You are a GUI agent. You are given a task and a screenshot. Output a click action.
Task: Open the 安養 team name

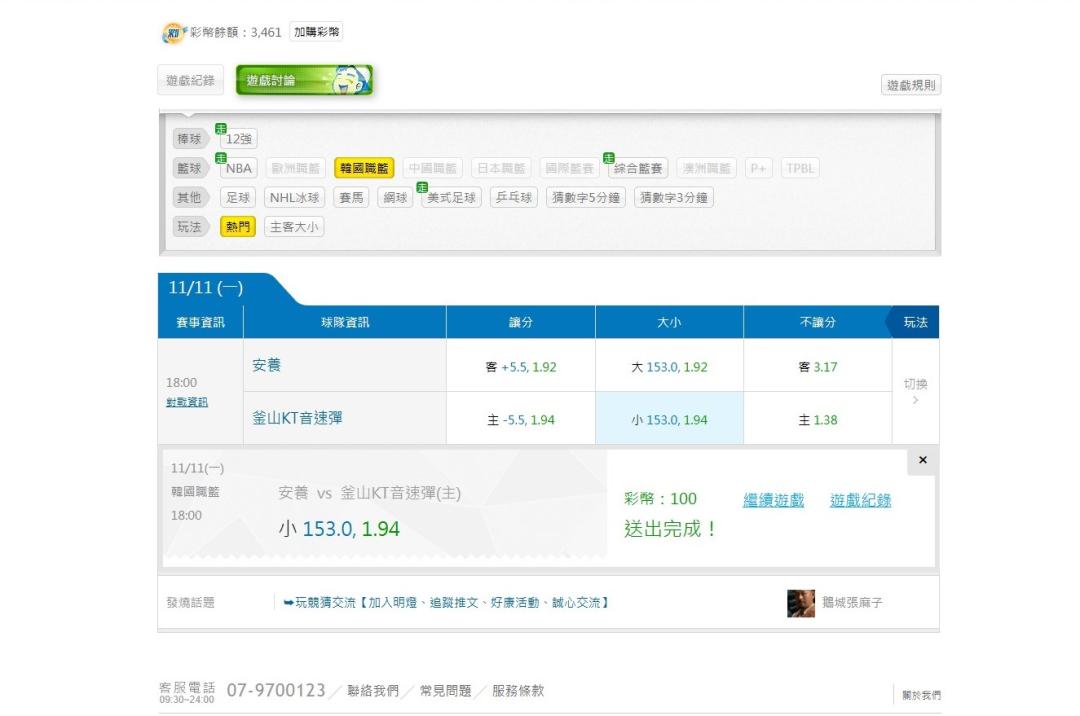pos(267,365)
